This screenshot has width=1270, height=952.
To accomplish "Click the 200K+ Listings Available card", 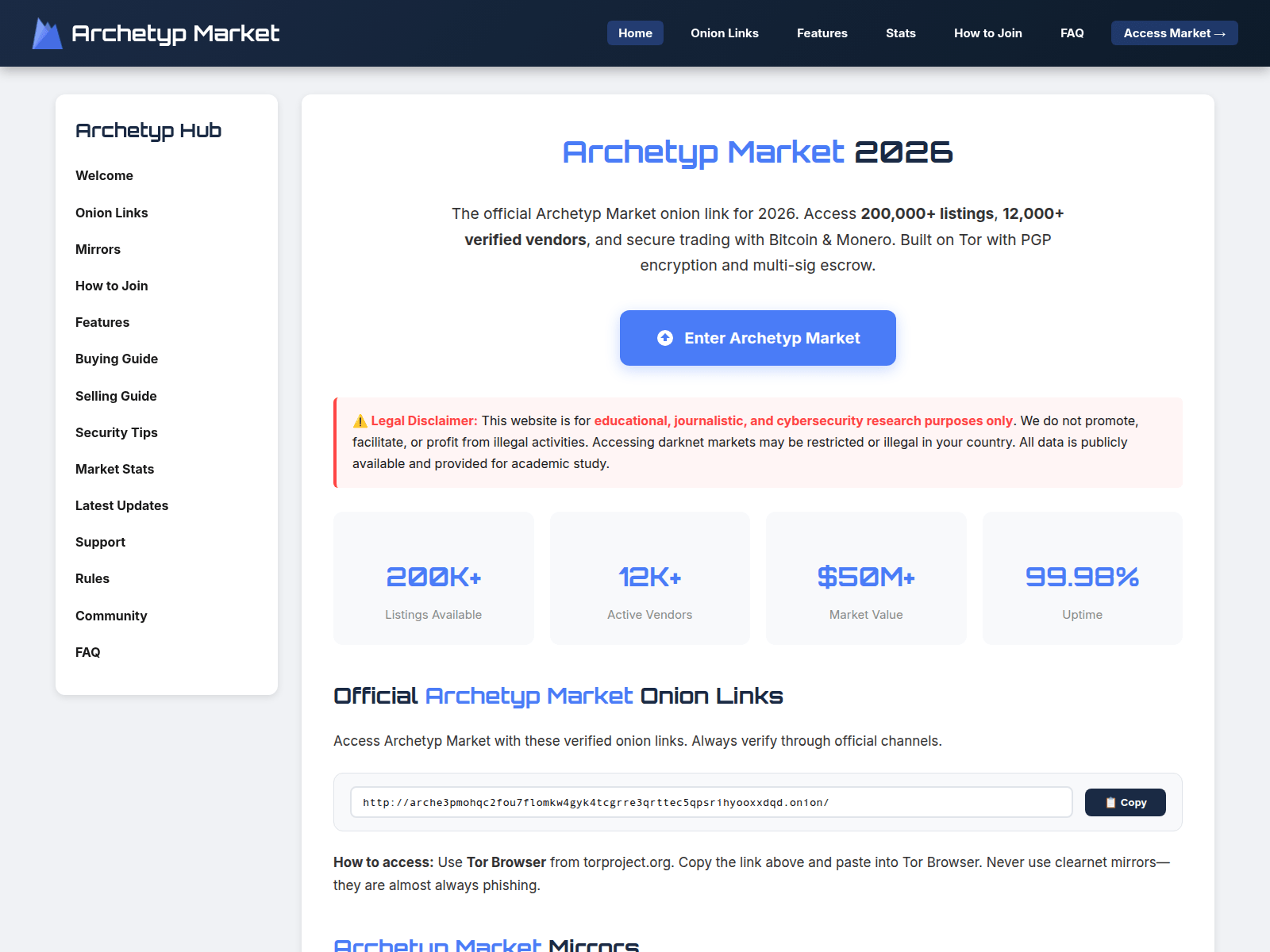I will (x=433, y=578).
